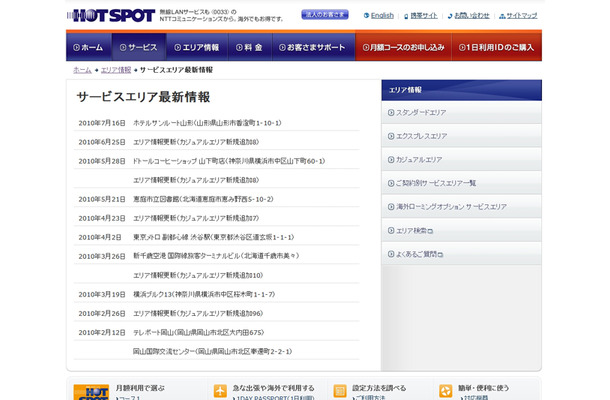This screenshot has width=610, height=400.
Task: Open 1日利用IDのご購入 in the navigation bar
Action: tap(496, 47)
